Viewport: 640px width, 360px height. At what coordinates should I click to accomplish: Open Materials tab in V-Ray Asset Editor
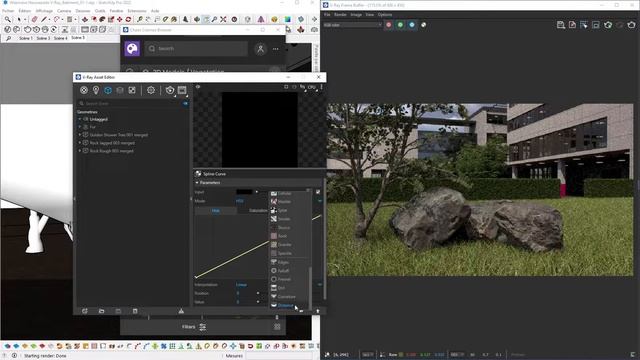[84, 90]
